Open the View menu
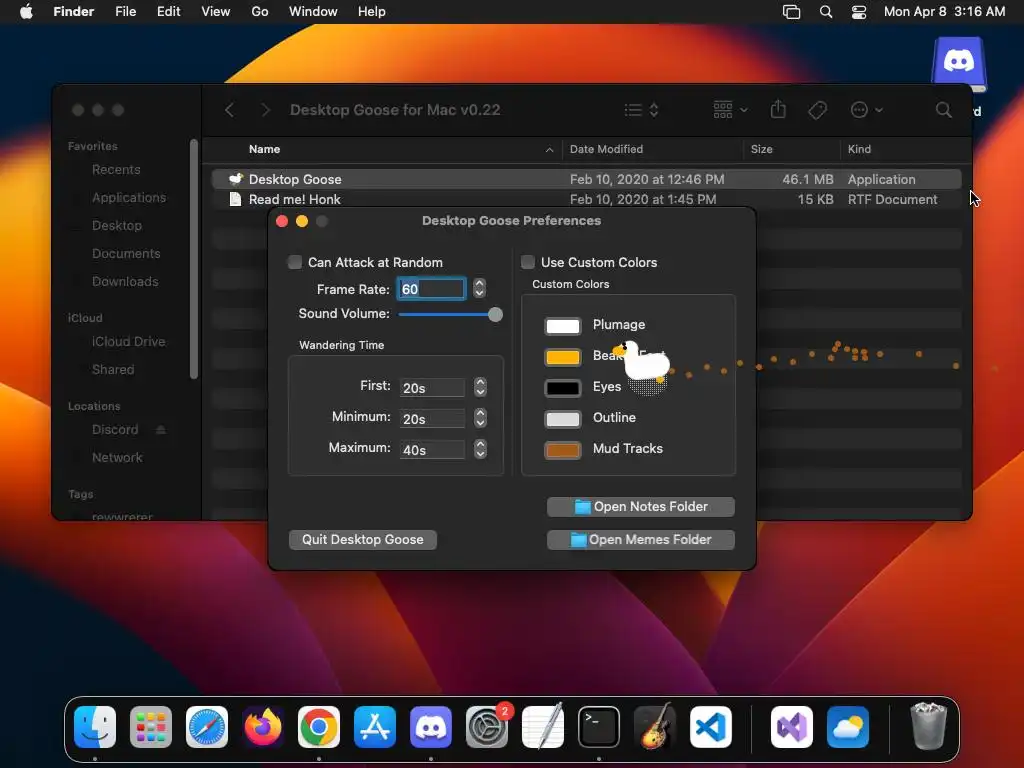The width and height of the screenshot is (1024, 768). click(x=216, y=12)
